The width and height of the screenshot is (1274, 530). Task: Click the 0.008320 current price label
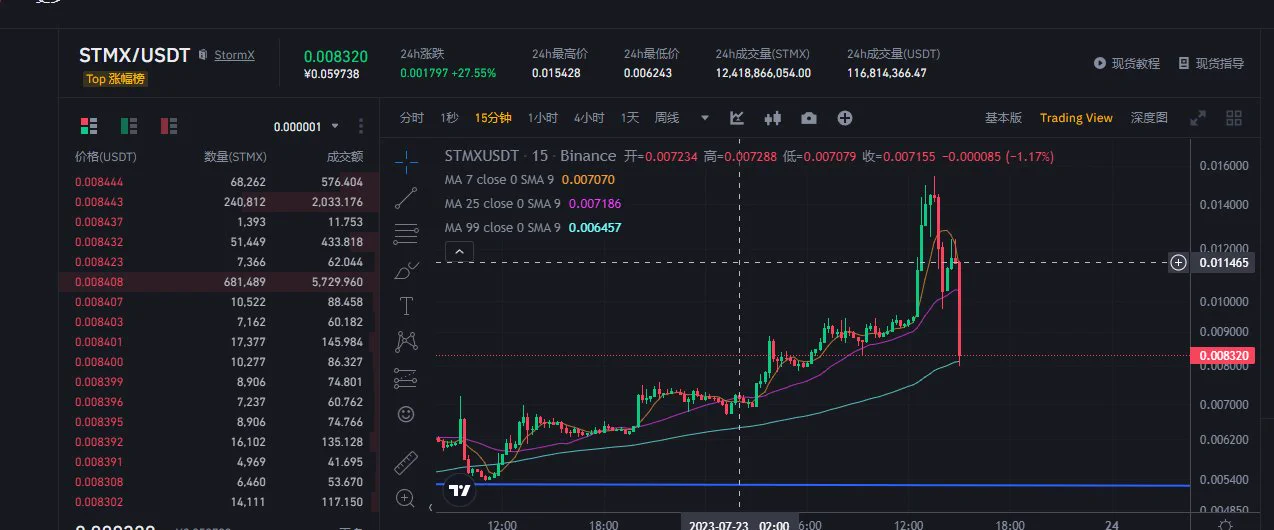click(1223, 355)
